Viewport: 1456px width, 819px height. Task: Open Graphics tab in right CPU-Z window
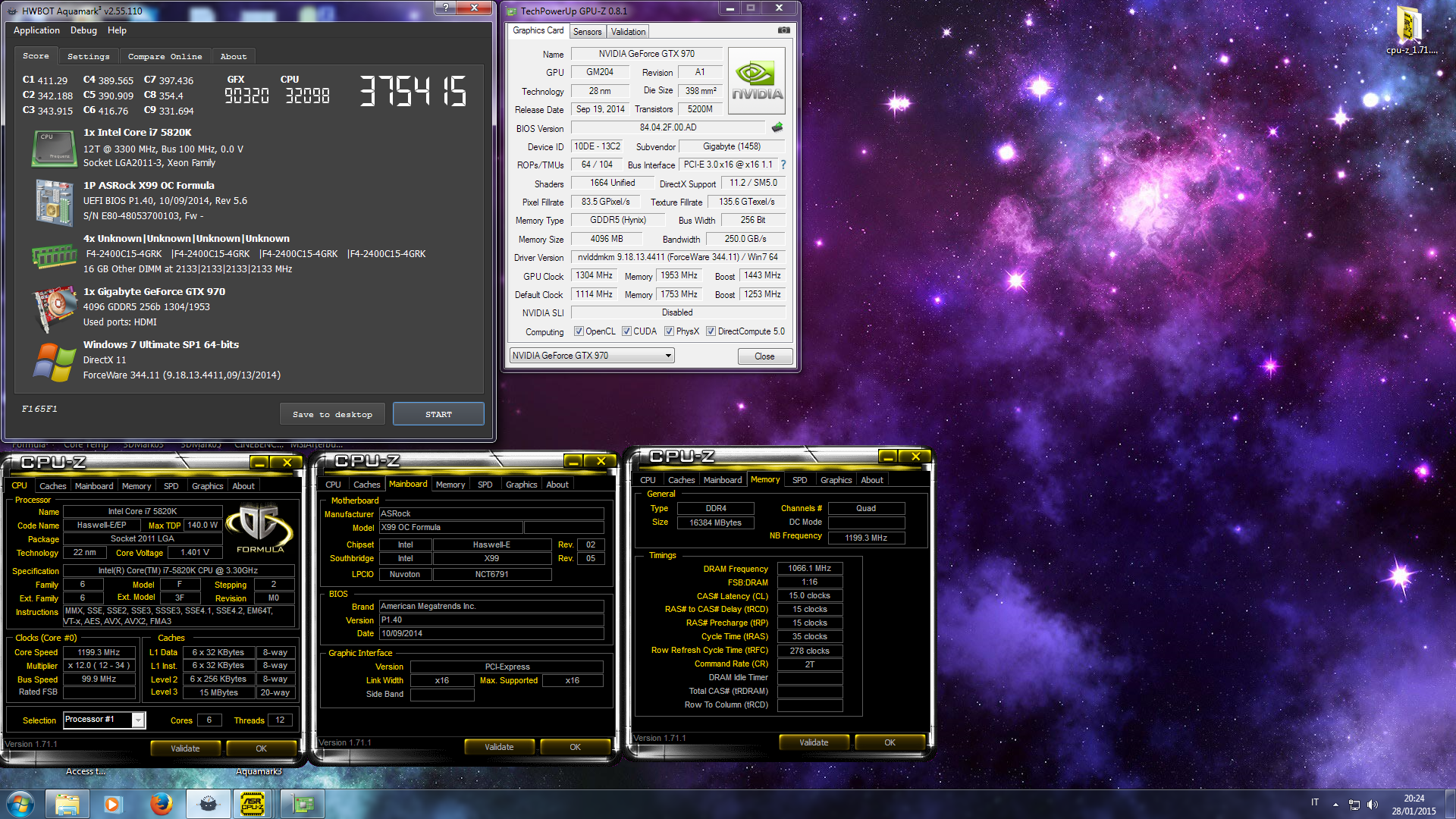point(836,480)
